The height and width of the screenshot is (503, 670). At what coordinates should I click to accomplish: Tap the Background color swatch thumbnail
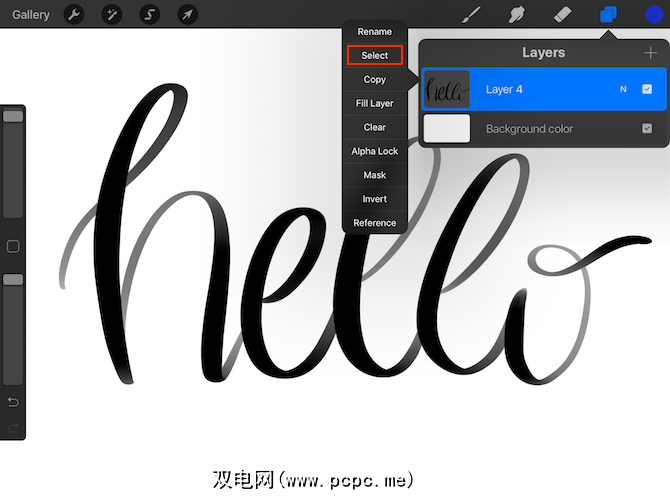click(x=447, y=128)
